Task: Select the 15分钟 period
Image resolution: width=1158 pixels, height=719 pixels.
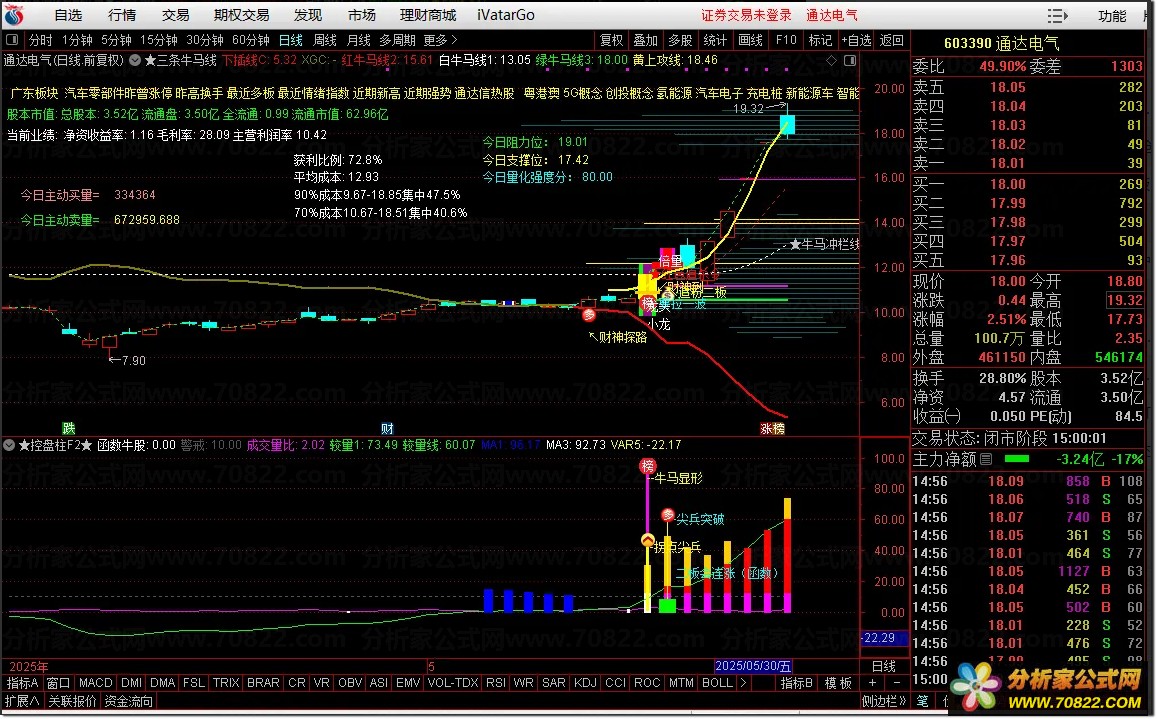Action: click(159, 40)
